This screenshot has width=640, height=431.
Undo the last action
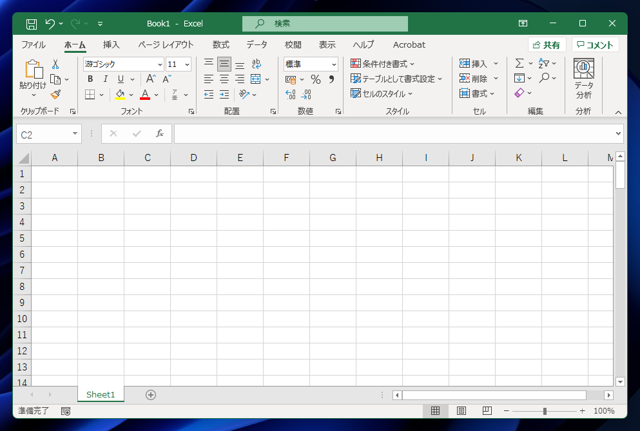tap(50, 24)
